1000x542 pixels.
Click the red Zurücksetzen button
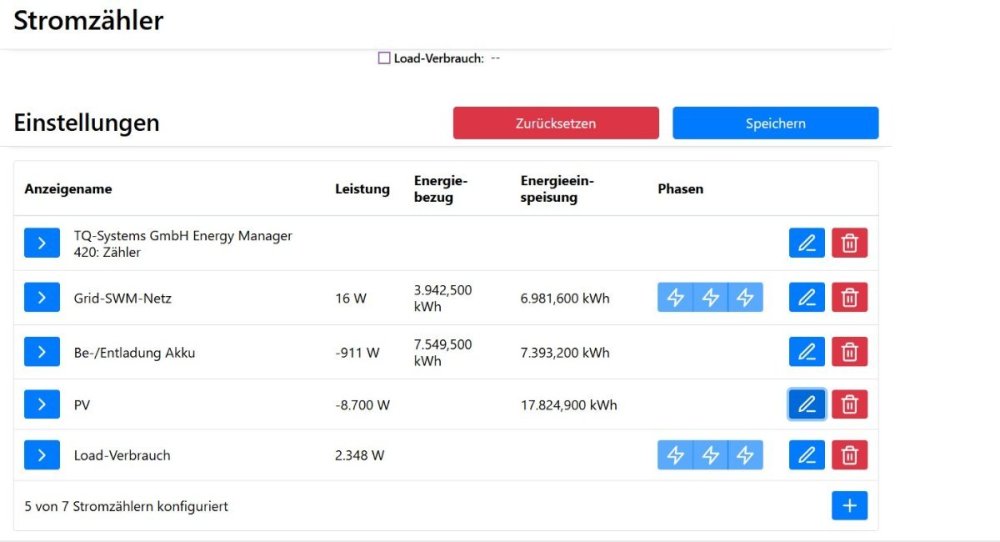(555, 123)
